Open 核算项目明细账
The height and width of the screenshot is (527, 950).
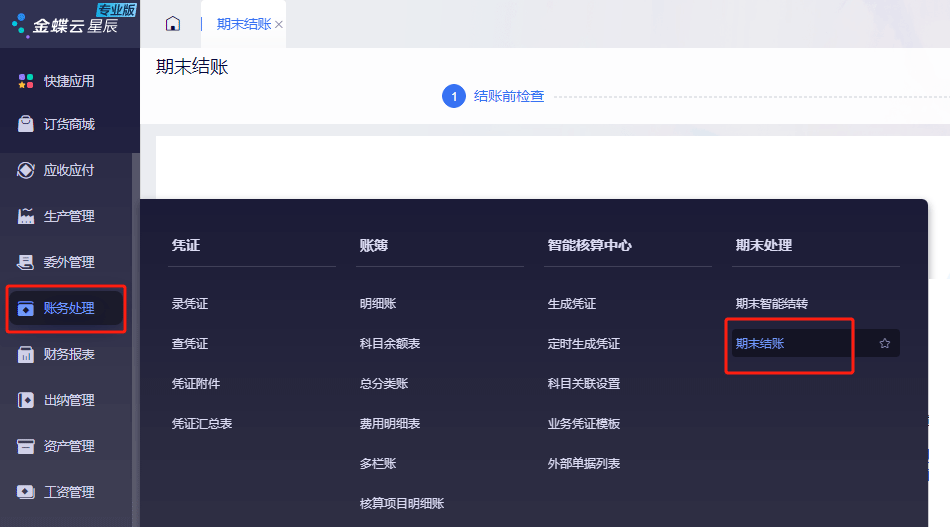402,503
